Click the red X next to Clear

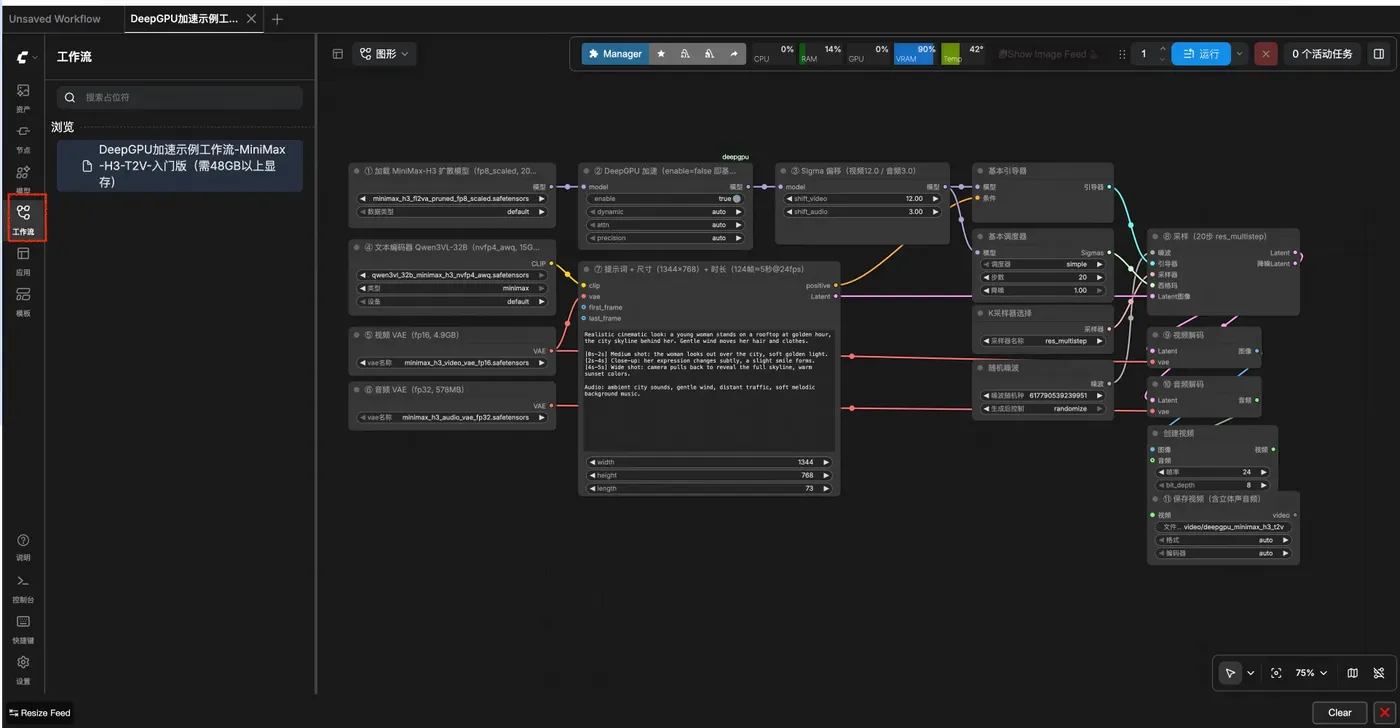(x=1385, y=713)
